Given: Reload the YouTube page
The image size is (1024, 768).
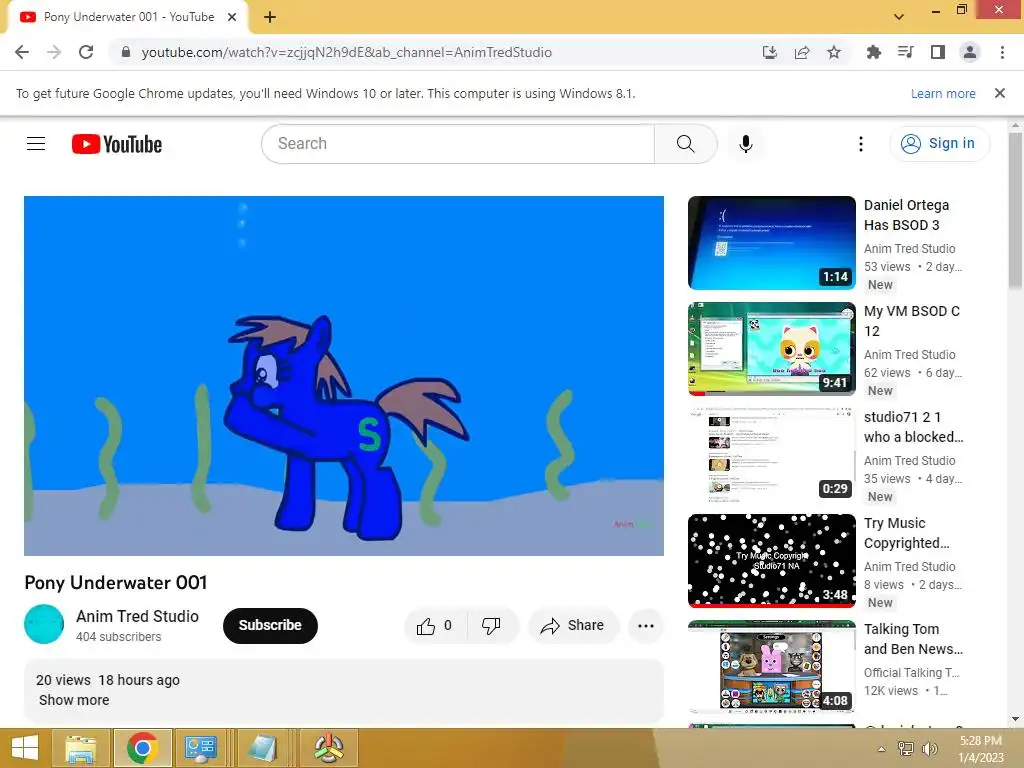Looking at the screenshot, I should click(x=86, y=52).
